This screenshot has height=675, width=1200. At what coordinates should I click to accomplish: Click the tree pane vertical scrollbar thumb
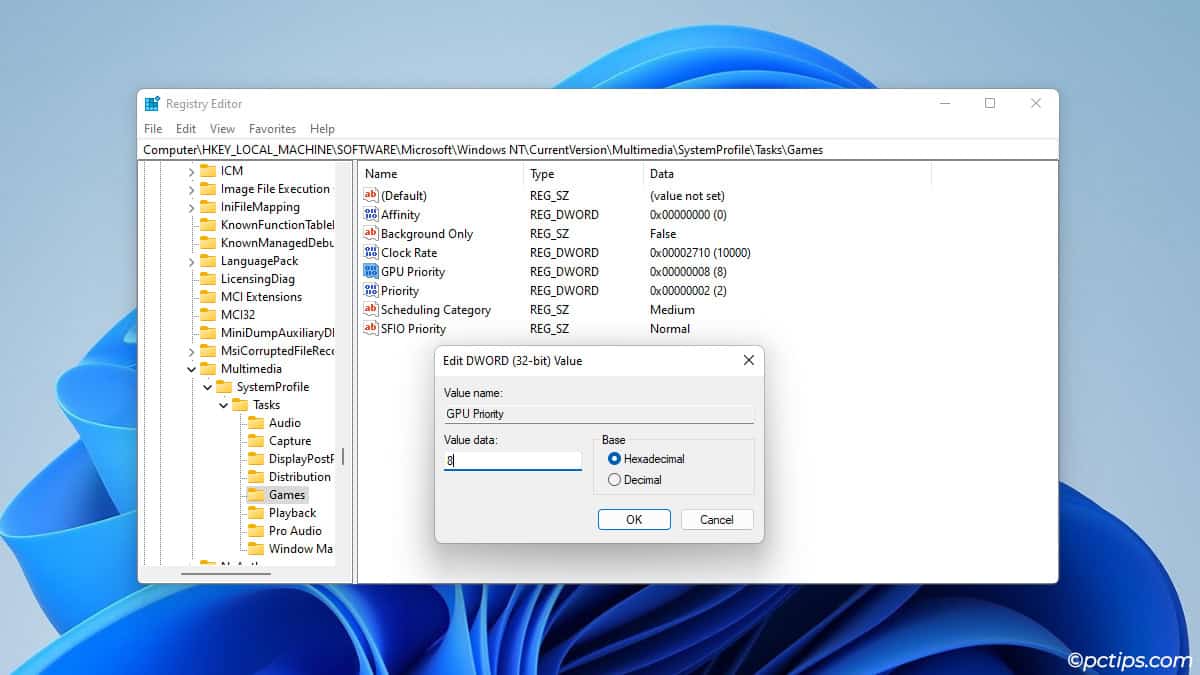(x=343, y=456)
